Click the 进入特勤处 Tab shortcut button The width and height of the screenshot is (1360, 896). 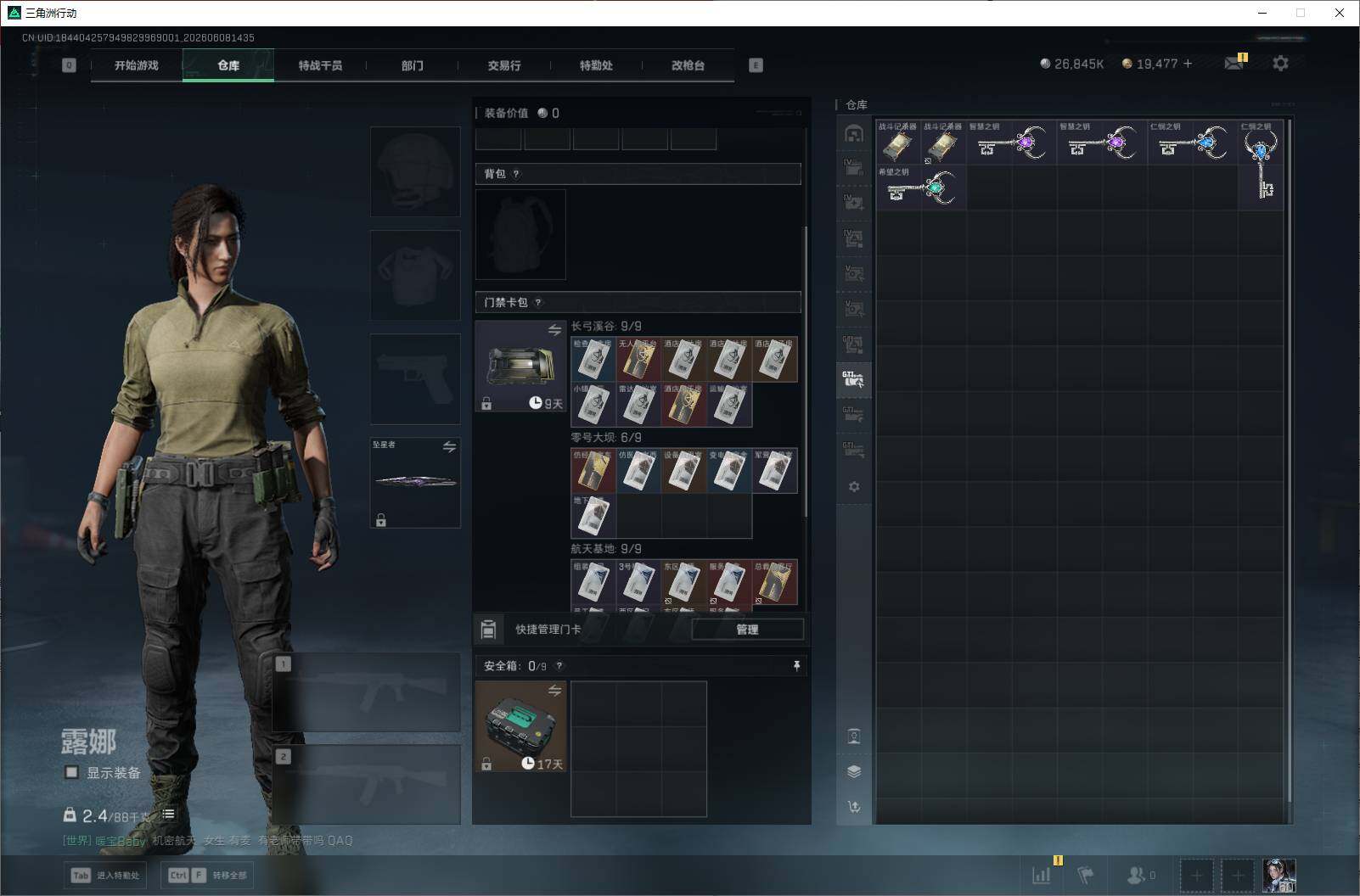[x=106, y=875]
